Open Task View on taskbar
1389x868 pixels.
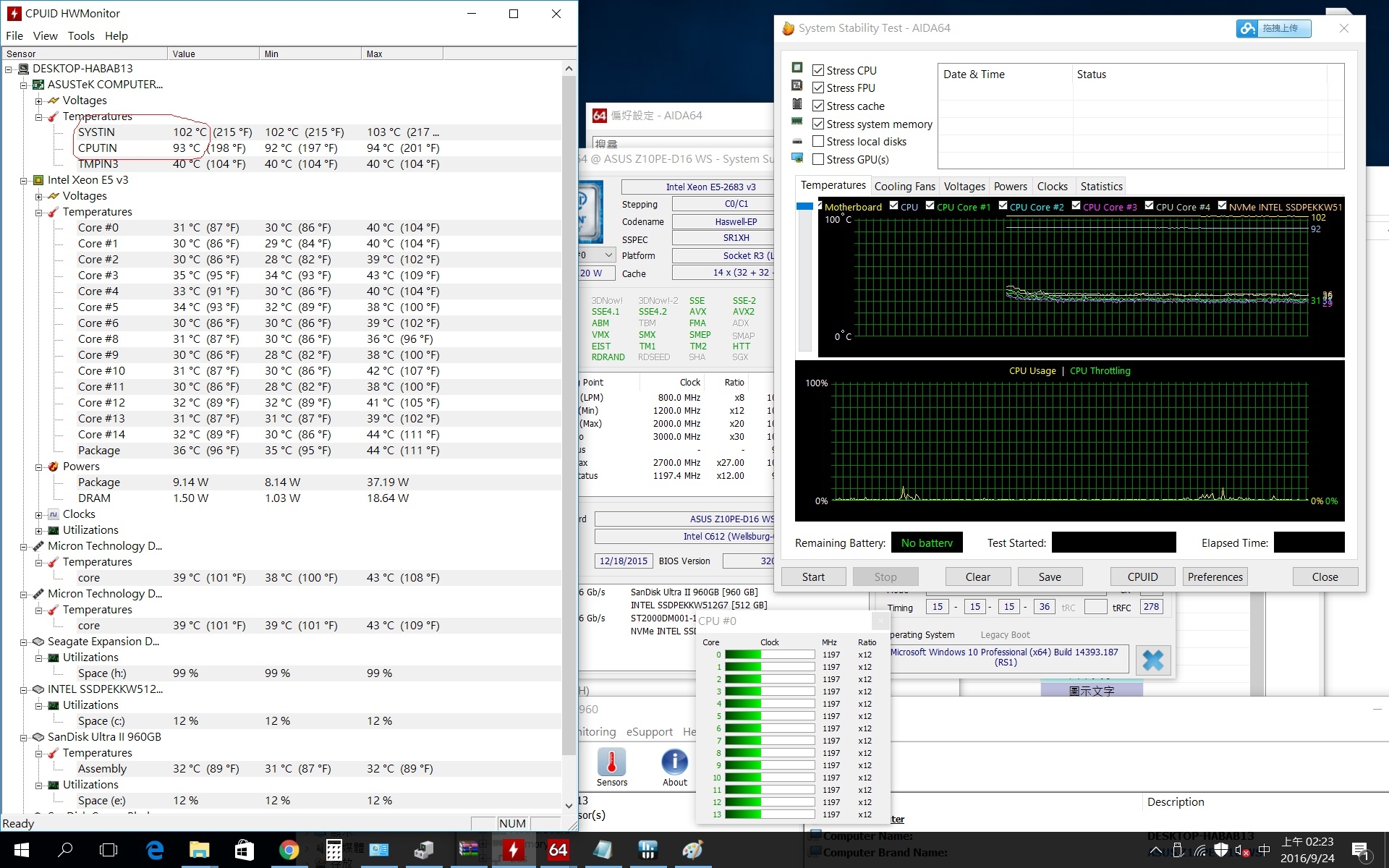pyautogui.click(x=109, y=850)
